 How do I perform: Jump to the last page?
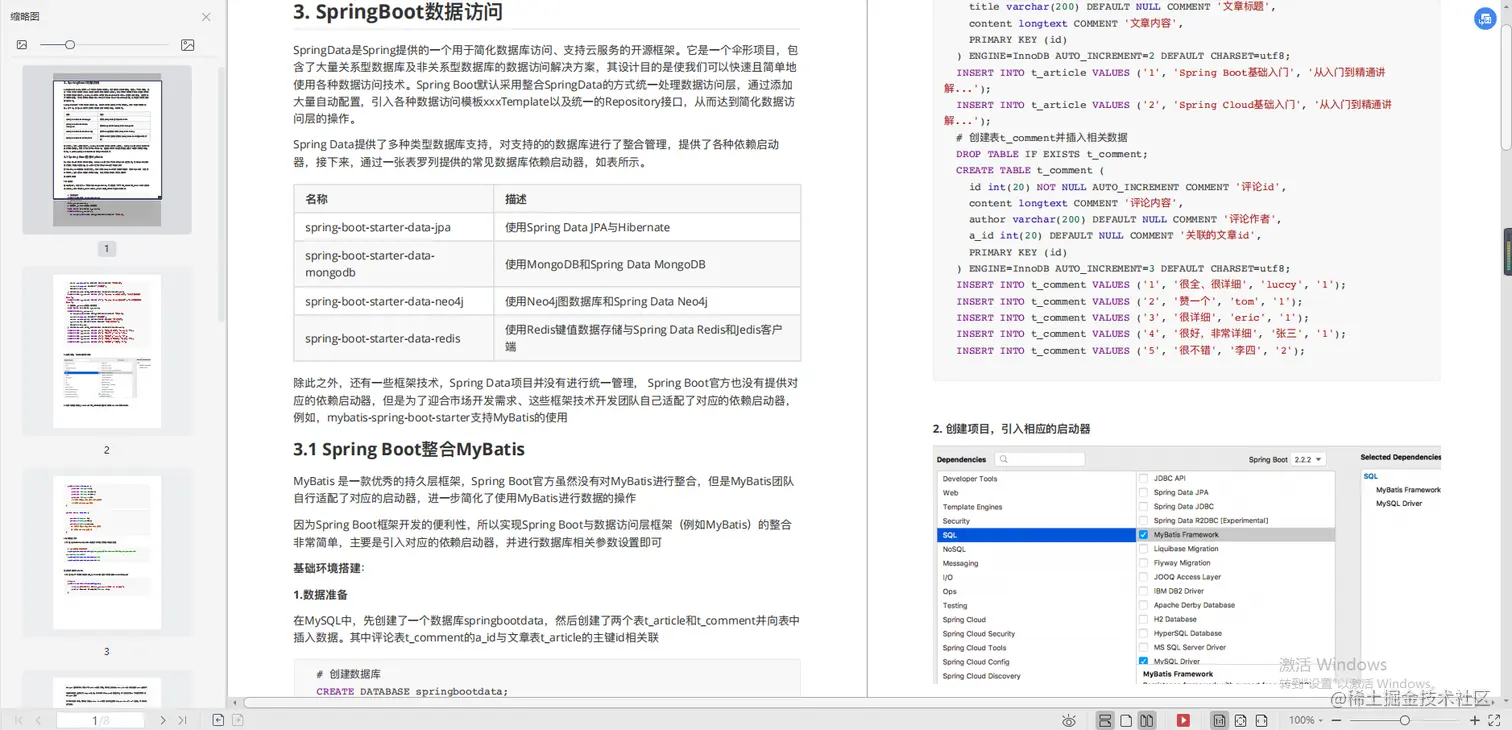coord(182,720)
